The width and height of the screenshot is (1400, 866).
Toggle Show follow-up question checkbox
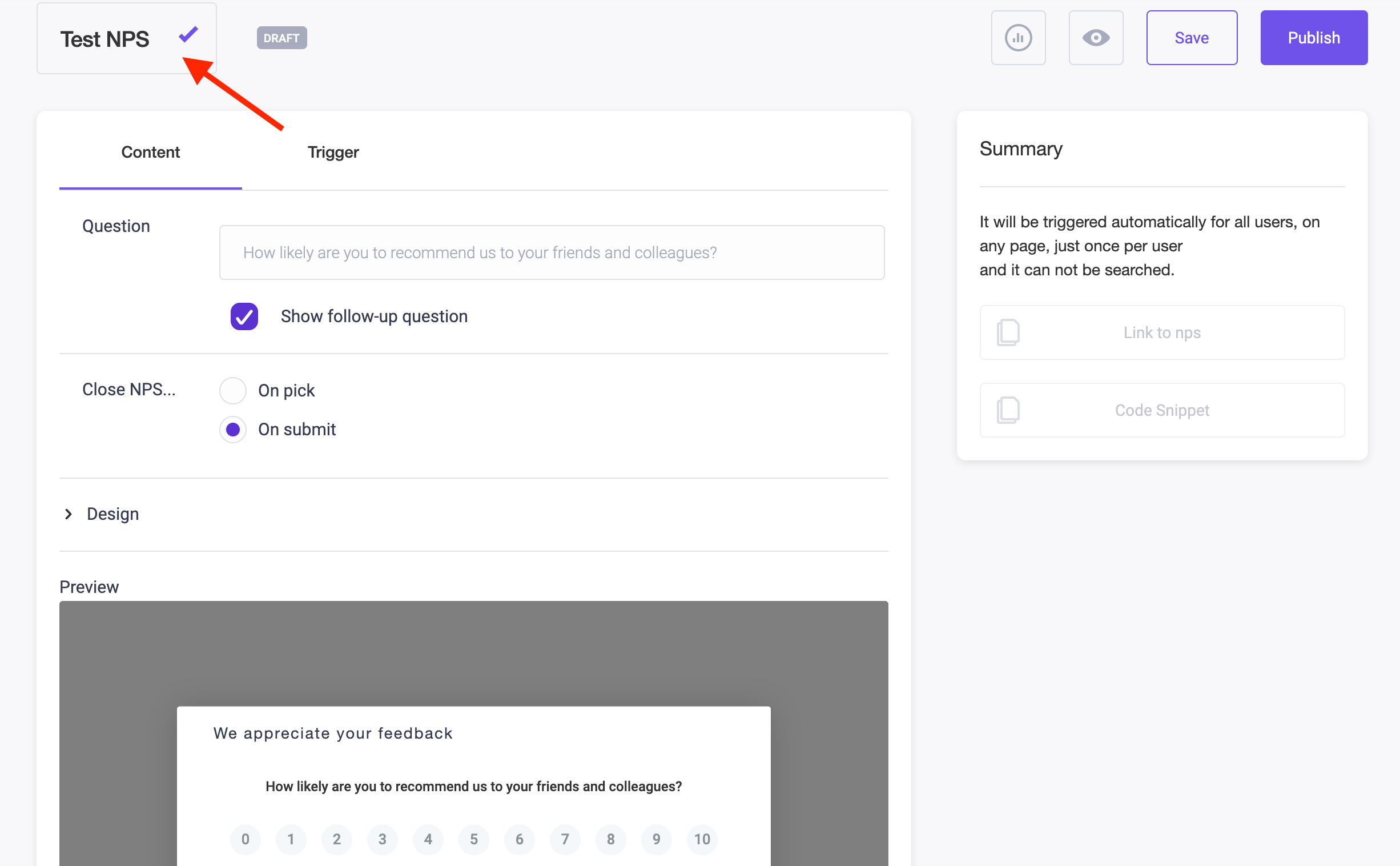(244, 316)
